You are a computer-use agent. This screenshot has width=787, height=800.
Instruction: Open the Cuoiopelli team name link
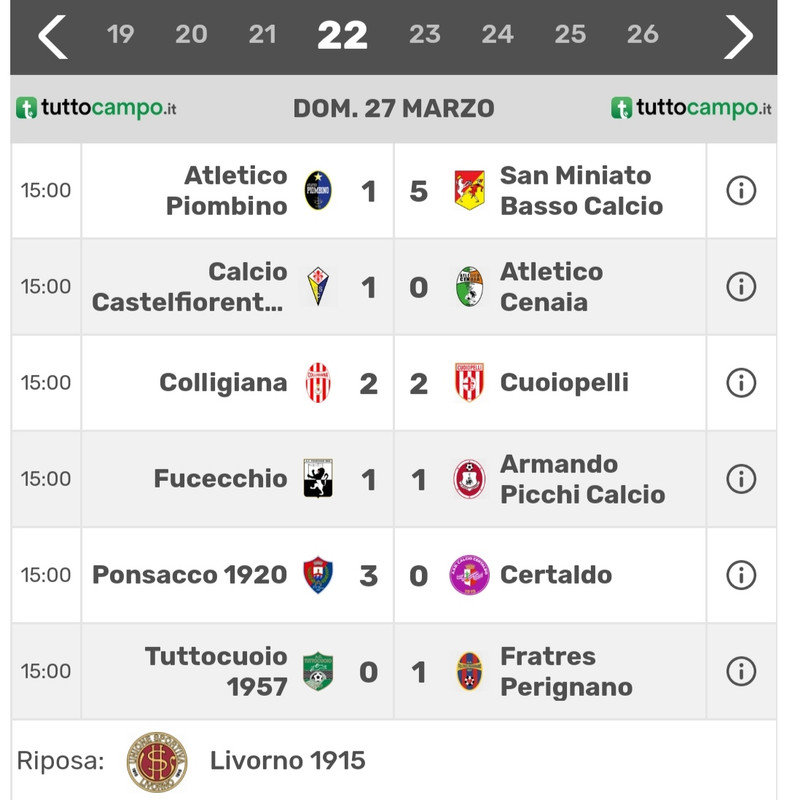564,383
